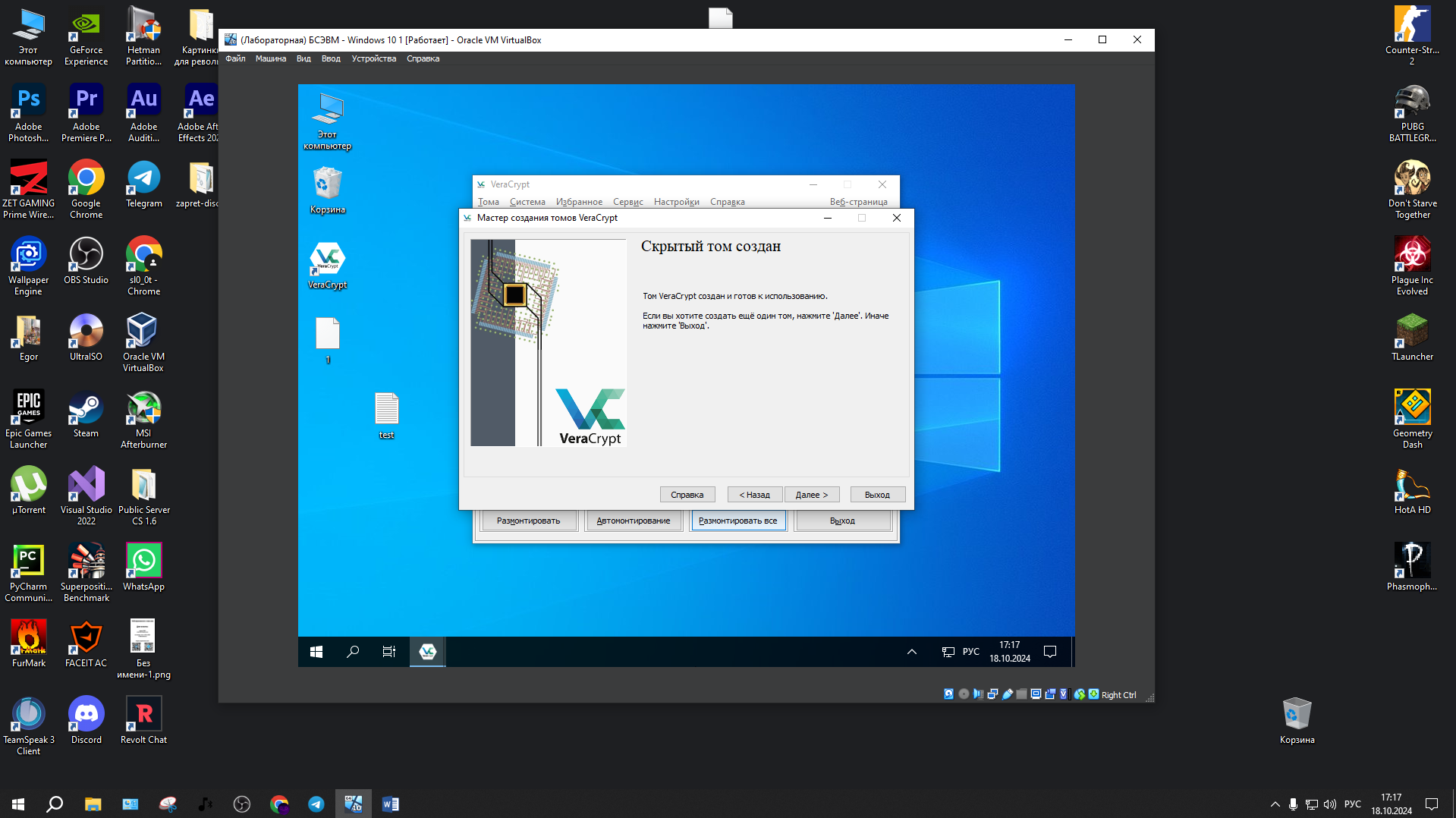The image size is (1456, 818).
Task: Select the Google Chrome host desktop icon
Action: tap(86, 190)
